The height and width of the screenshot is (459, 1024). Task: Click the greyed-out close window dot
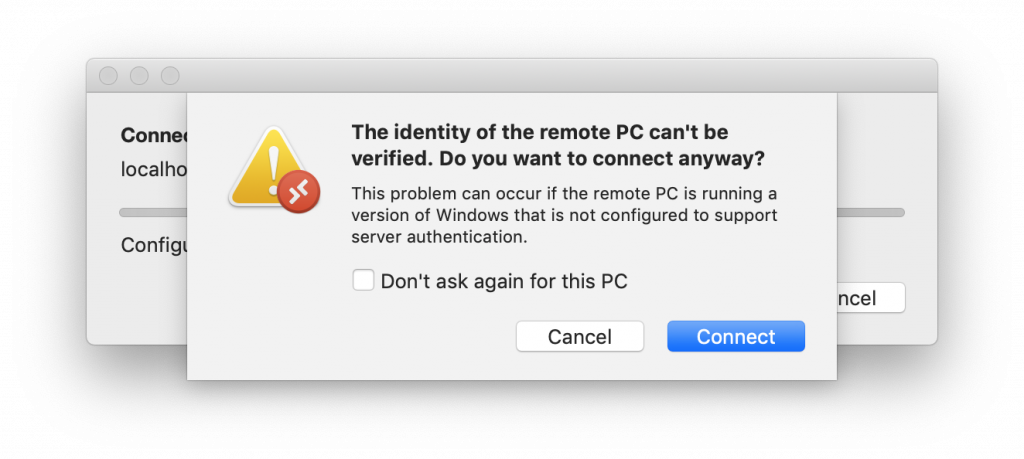pyautogui.click(x=108, y=76)
